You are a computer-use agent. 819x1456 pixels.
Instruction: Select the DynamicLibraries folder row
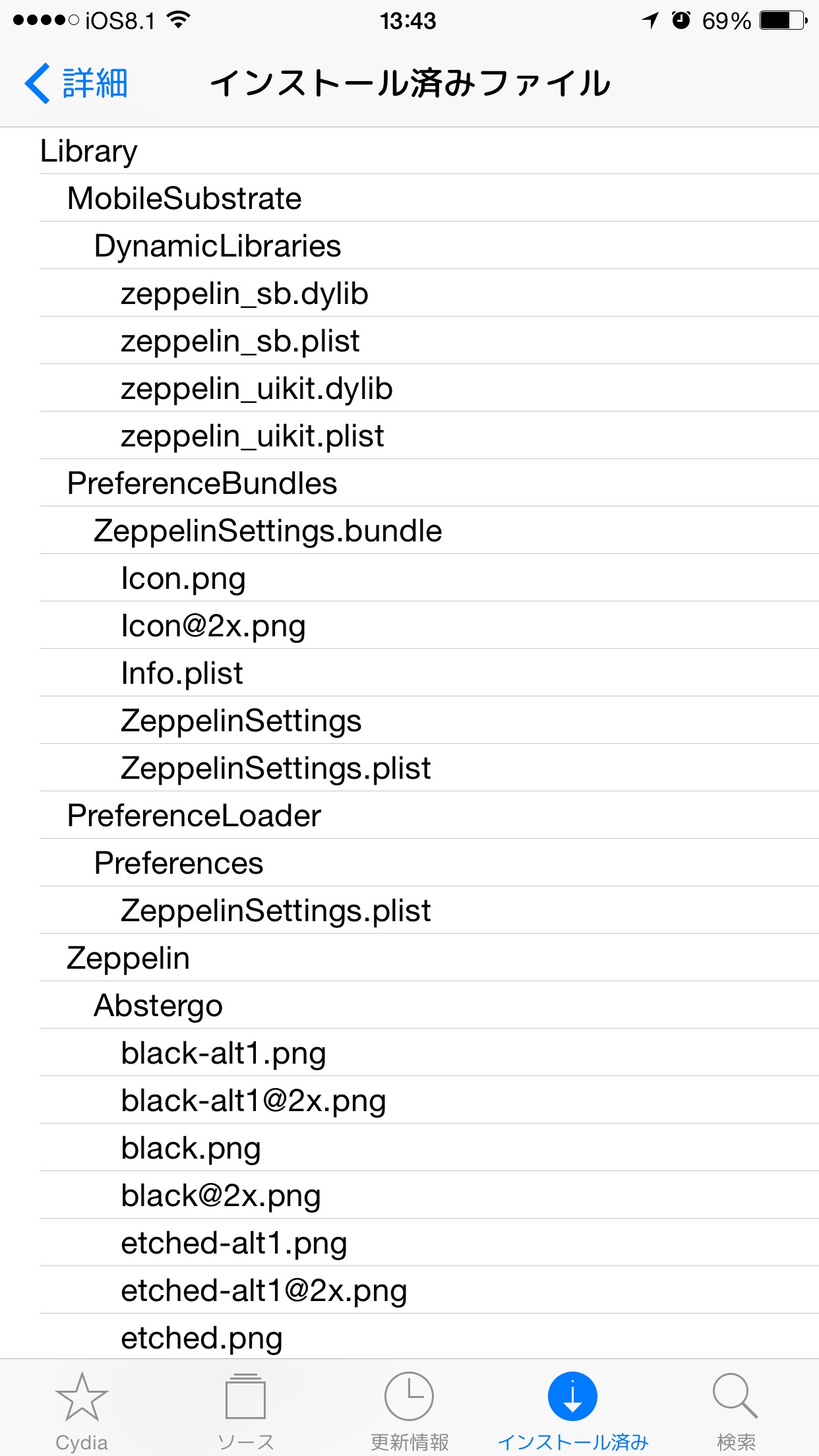[x=429, y=246]
